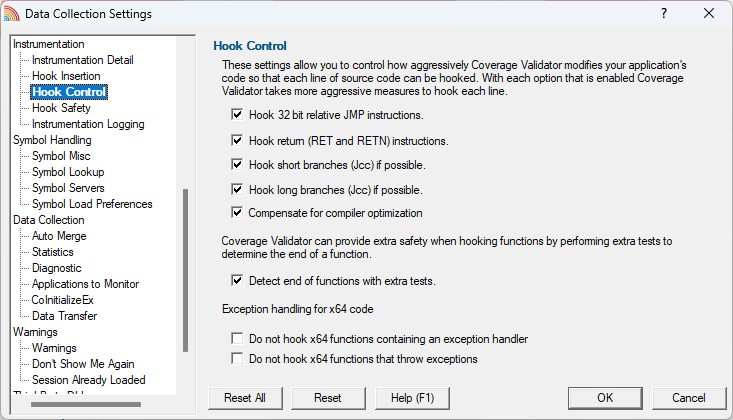
Task: Open Help (F1)
Action: (x=412, y=398)
